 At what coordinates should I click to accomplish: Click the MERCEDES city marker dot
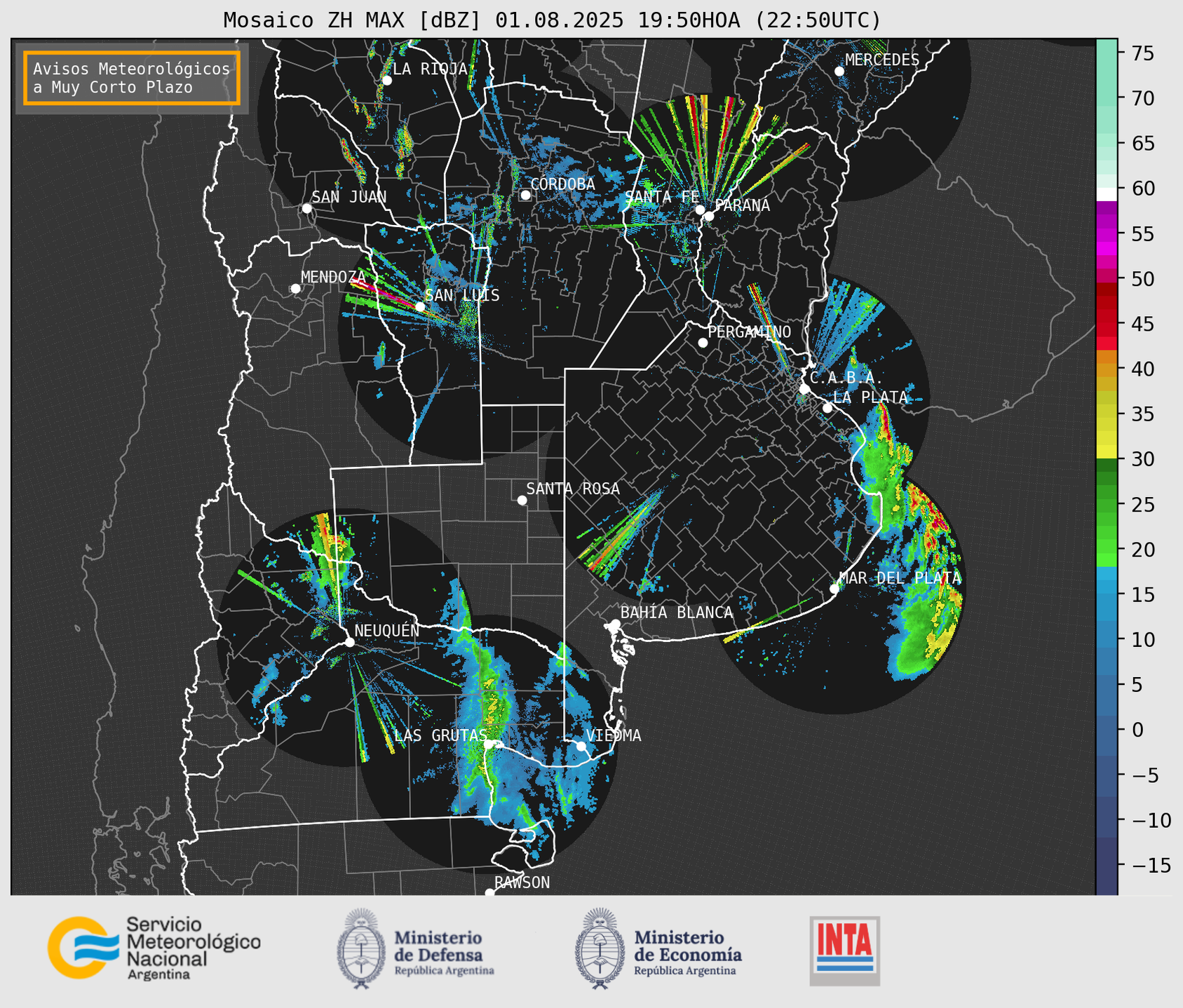839,71
